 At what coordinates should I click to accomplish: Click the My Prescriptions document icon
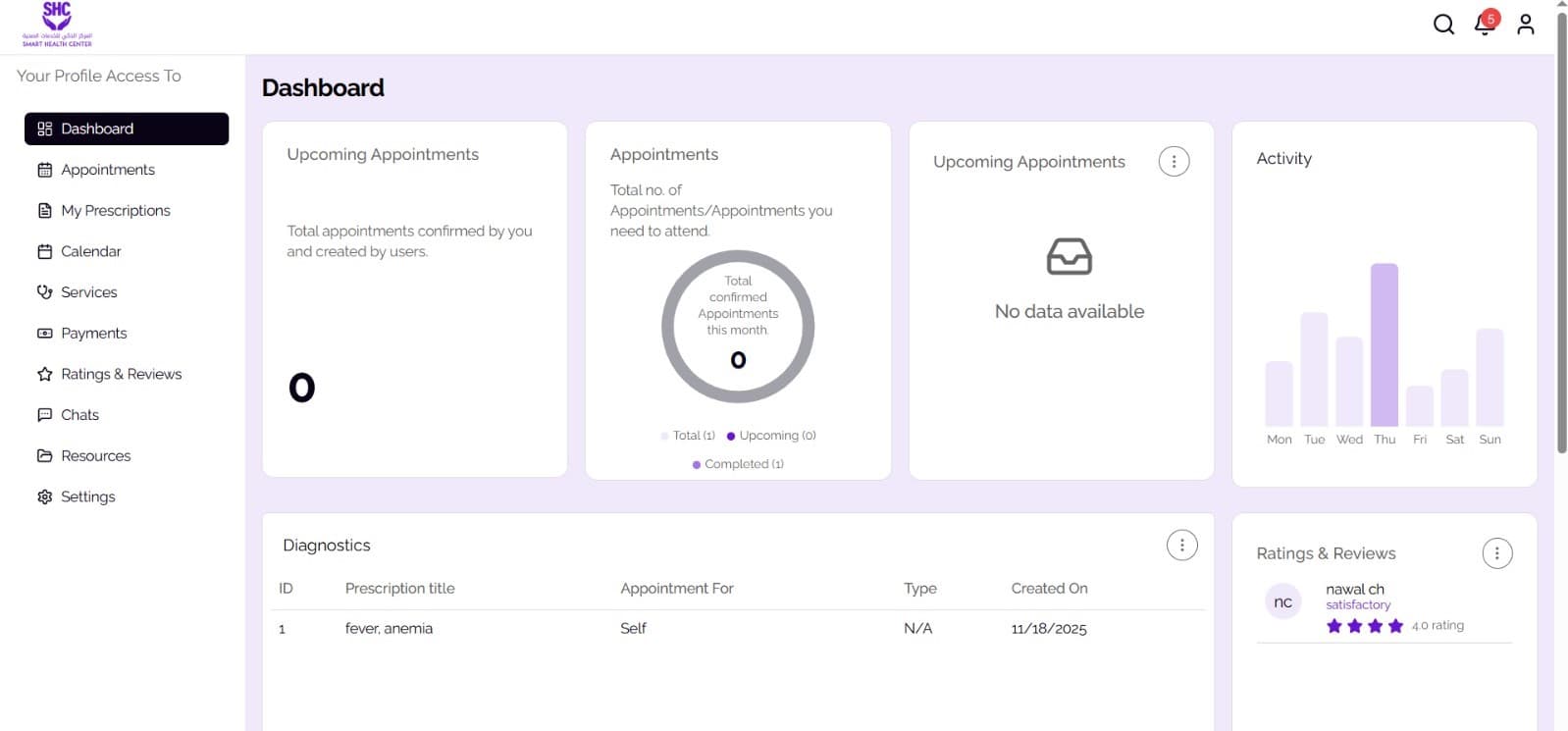point(44,211)
